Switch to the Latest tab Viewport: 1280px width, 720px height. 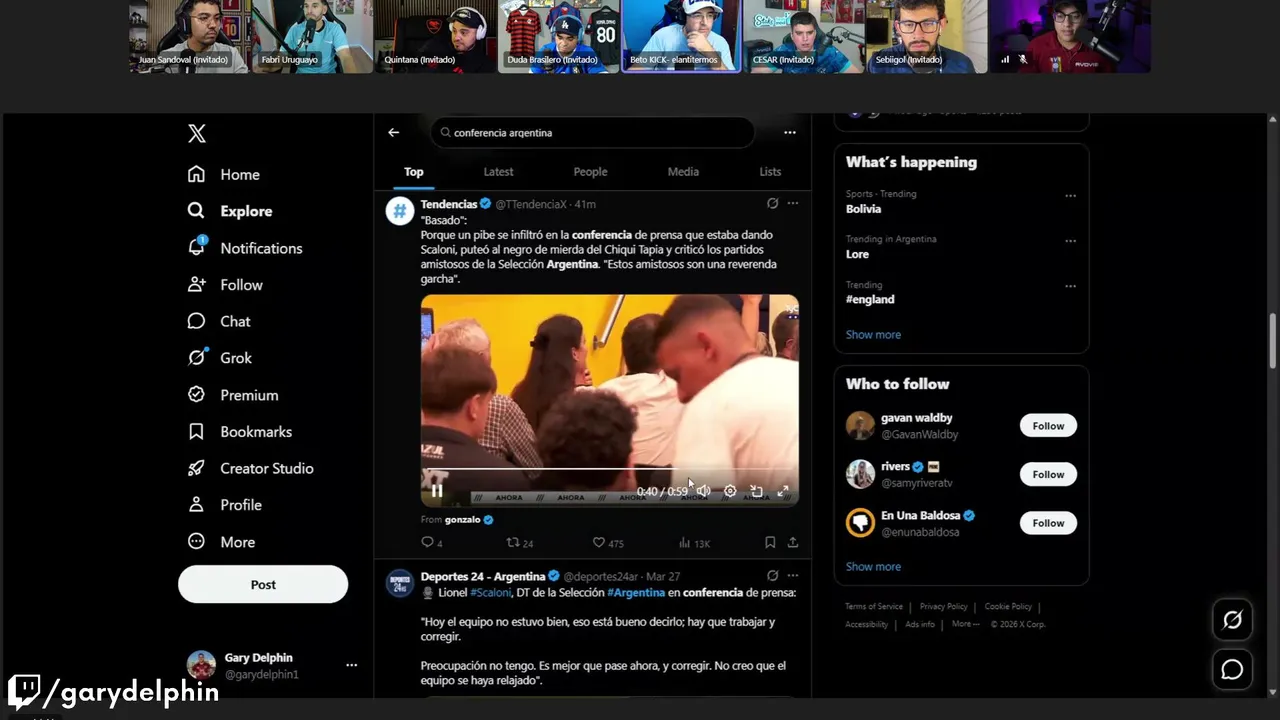pos(498,172)
